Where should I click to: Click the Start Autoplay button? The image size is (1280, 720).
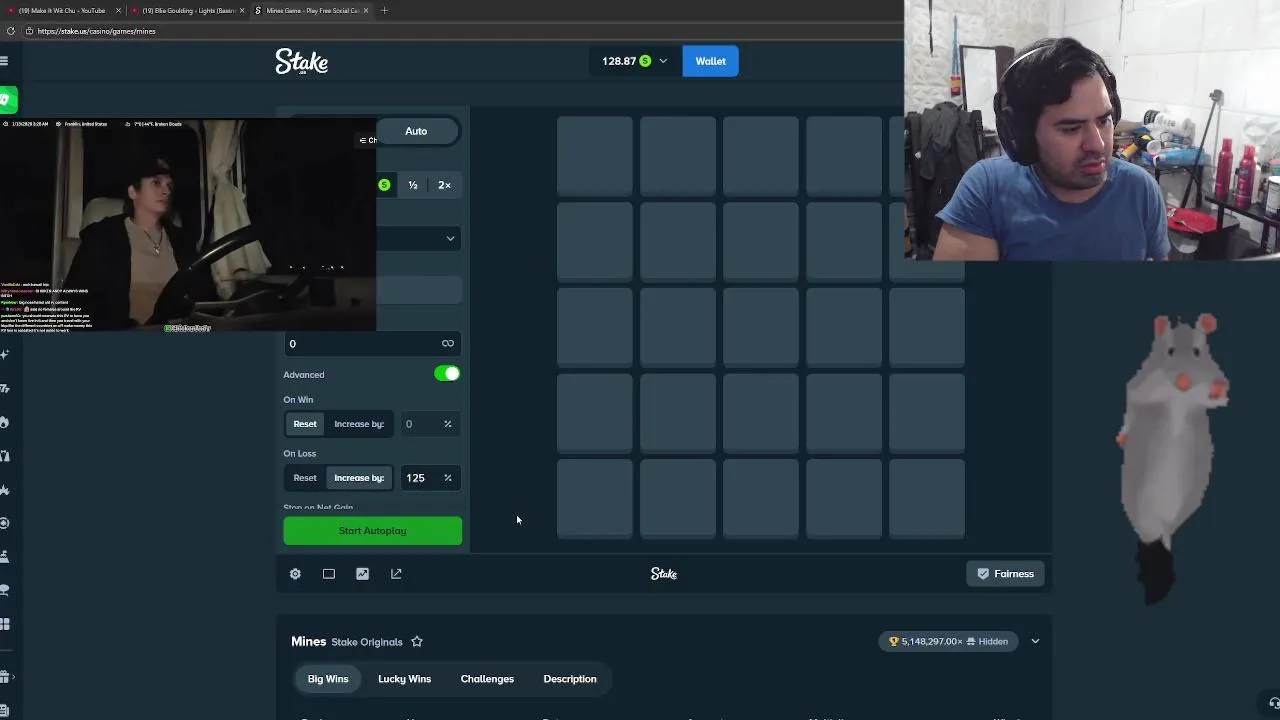coord(373,531)
